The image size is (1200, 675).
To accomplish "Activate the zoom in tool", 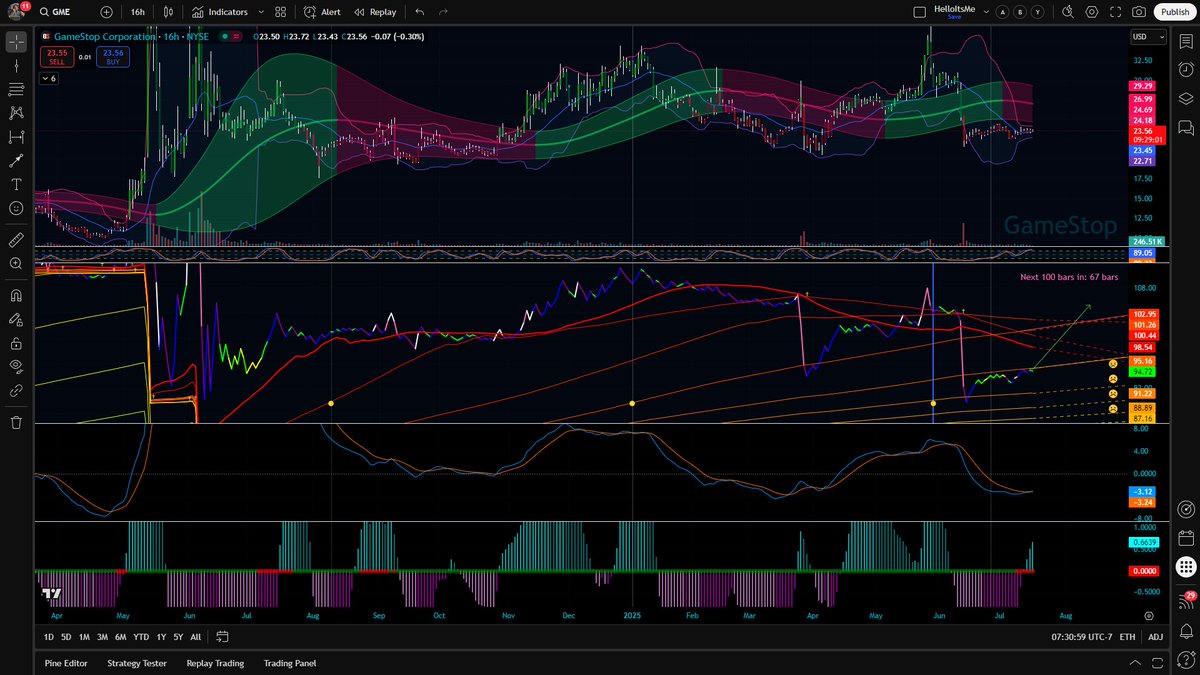I will (16, 264).
